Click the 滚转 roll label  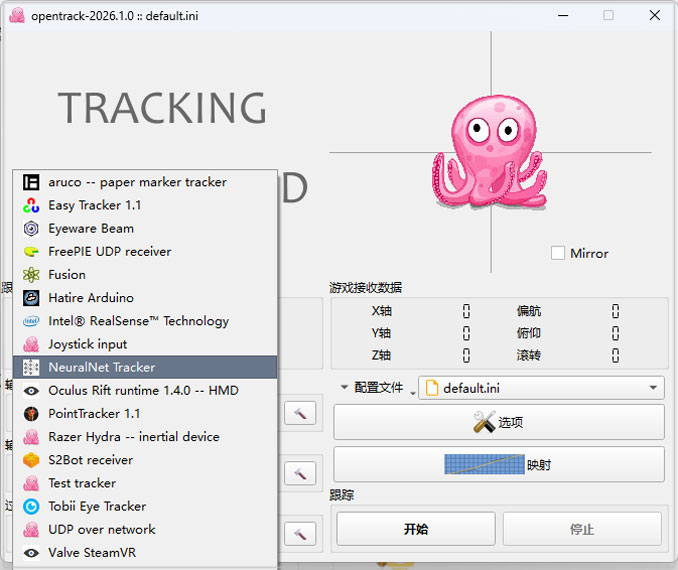point(528,355)
